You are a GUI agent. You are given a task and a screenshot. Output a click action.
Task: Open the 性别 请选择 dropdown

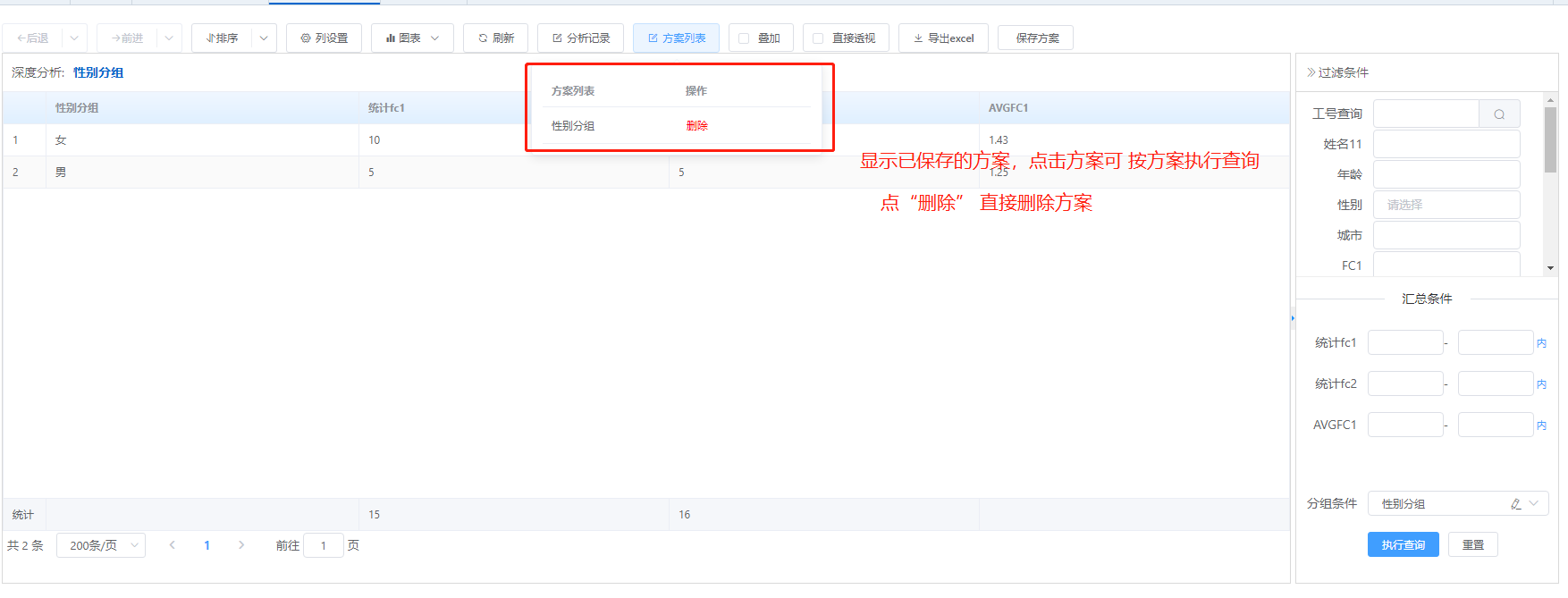click(1446, 205)
